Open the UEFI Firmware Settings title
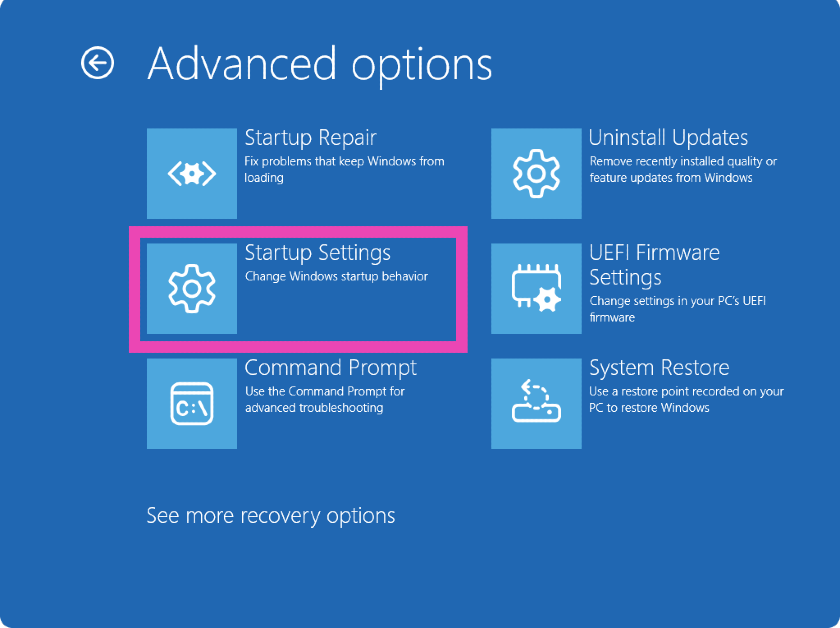The width and height of the screenshot is (840, 628). tap(654, 265)
